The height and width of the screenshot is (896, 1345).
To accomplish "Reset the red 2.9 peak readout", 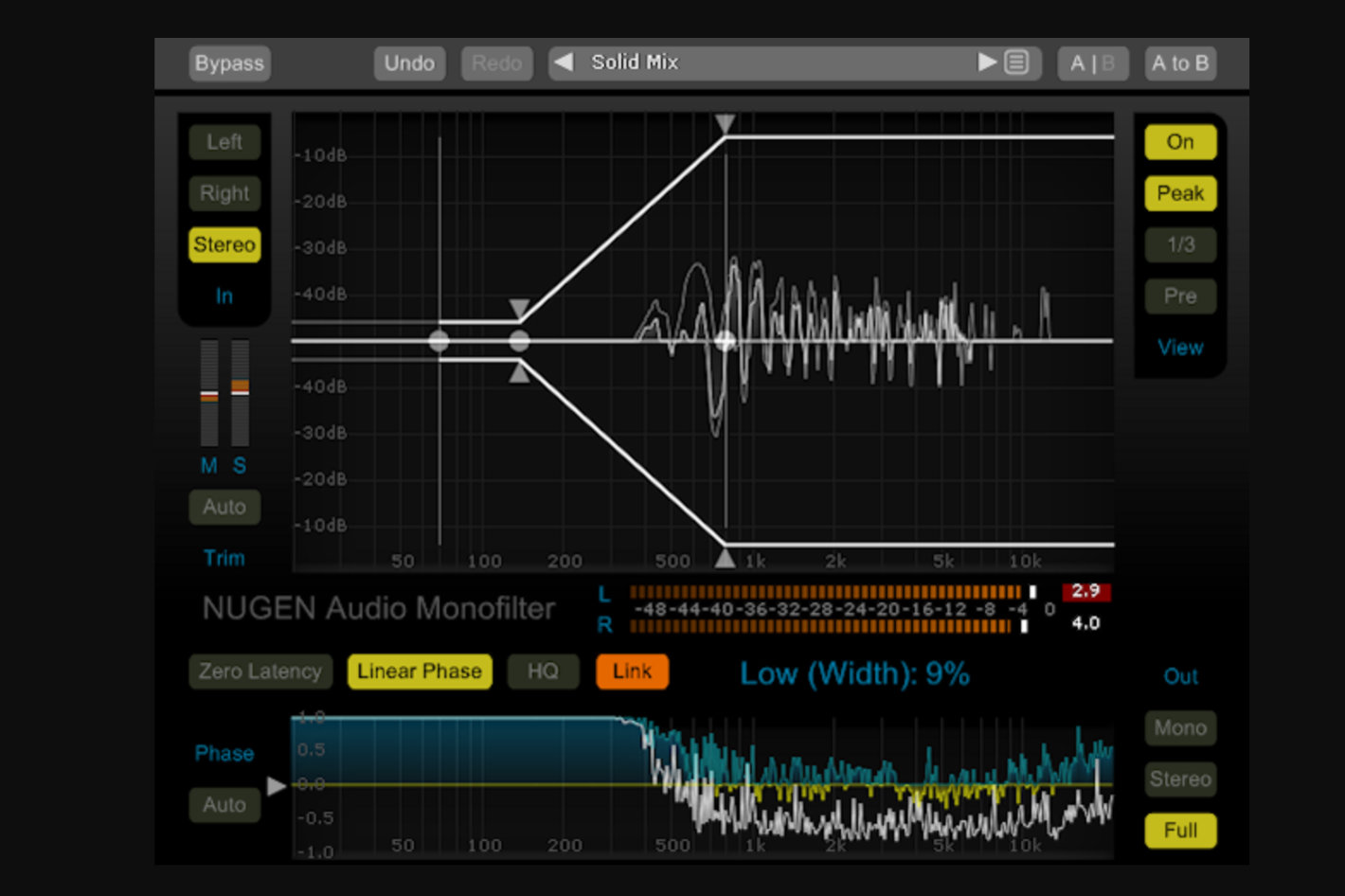I will coord(1085,592).
